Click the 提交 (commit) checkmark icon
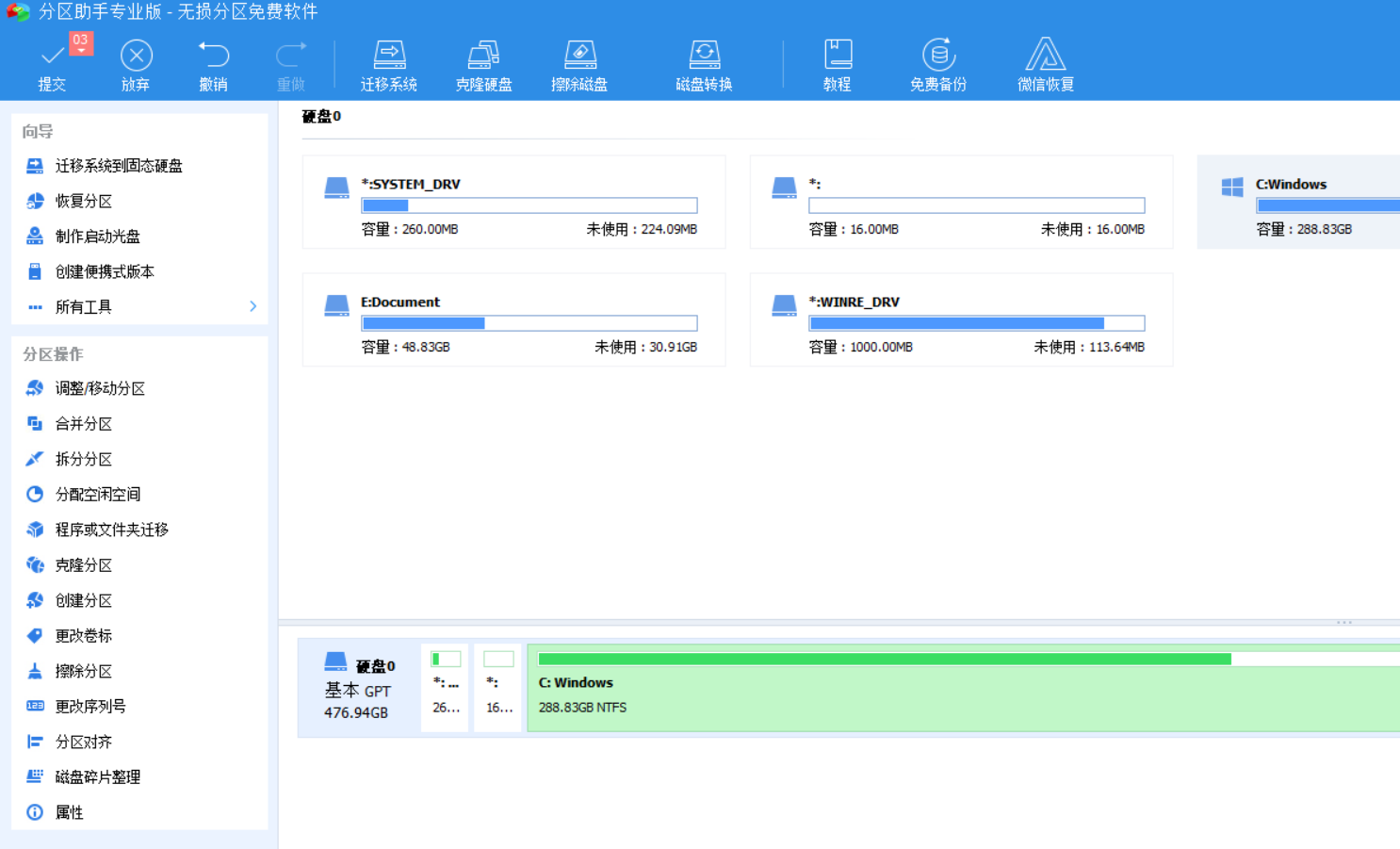 (53, 57)
